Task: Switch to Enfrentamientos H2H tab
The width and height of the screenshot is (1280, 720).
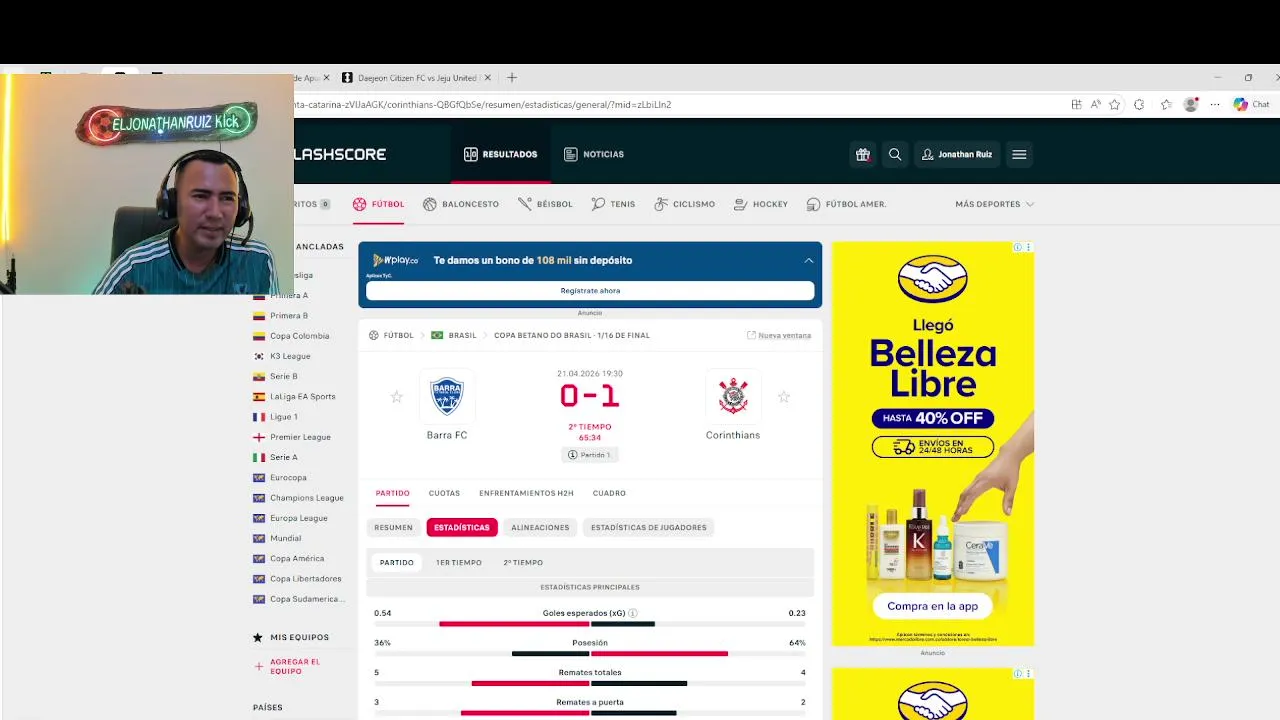Action: (x=526, y=493)
